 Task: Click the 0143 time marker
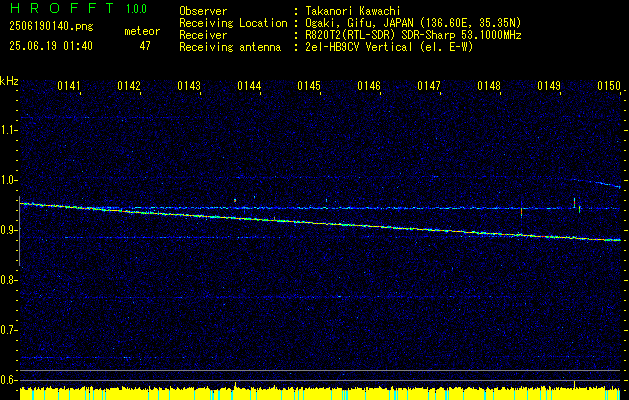(189, 86)
